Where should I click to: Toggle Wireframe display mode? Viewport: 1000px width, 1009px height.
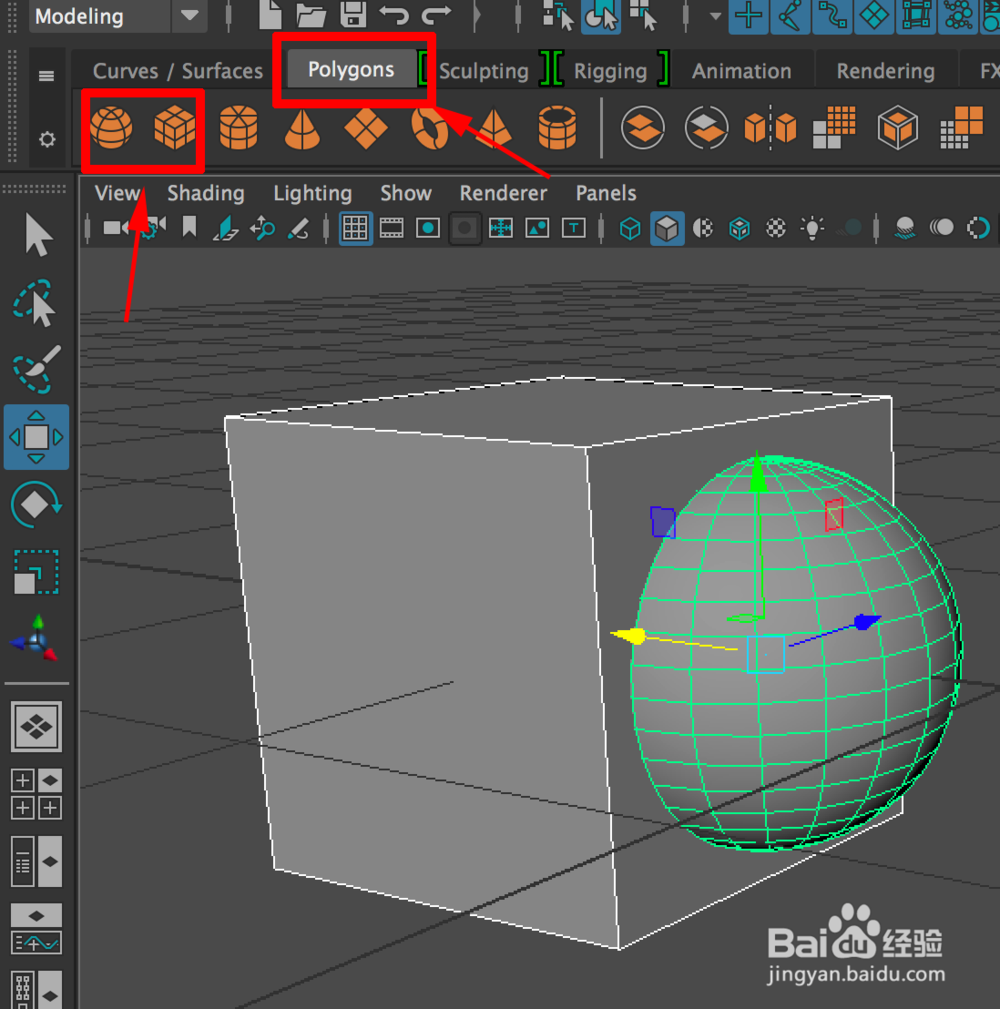[x=630, y=228]
